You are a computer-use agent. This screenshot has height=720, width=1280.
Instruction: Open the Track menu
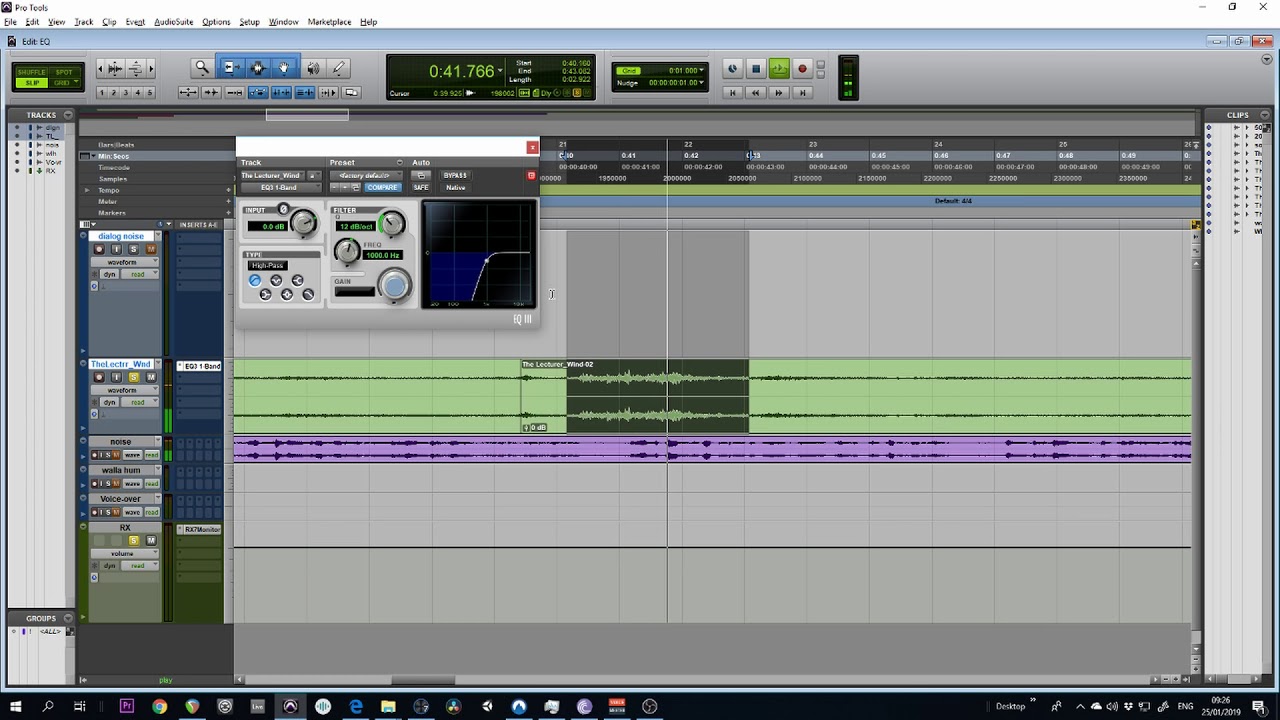(84, 22)
